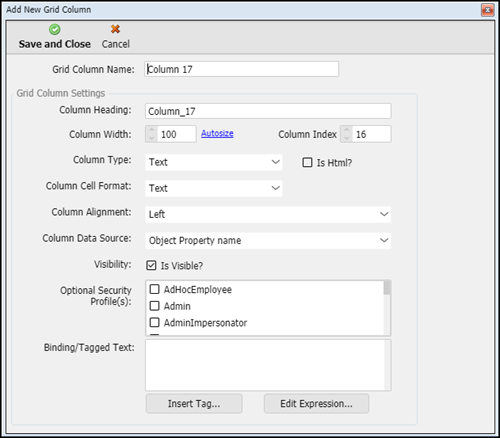Click the green Save and Close checkmark icon
This screenshot has height=438, width=500.
(x=55, y=29)
